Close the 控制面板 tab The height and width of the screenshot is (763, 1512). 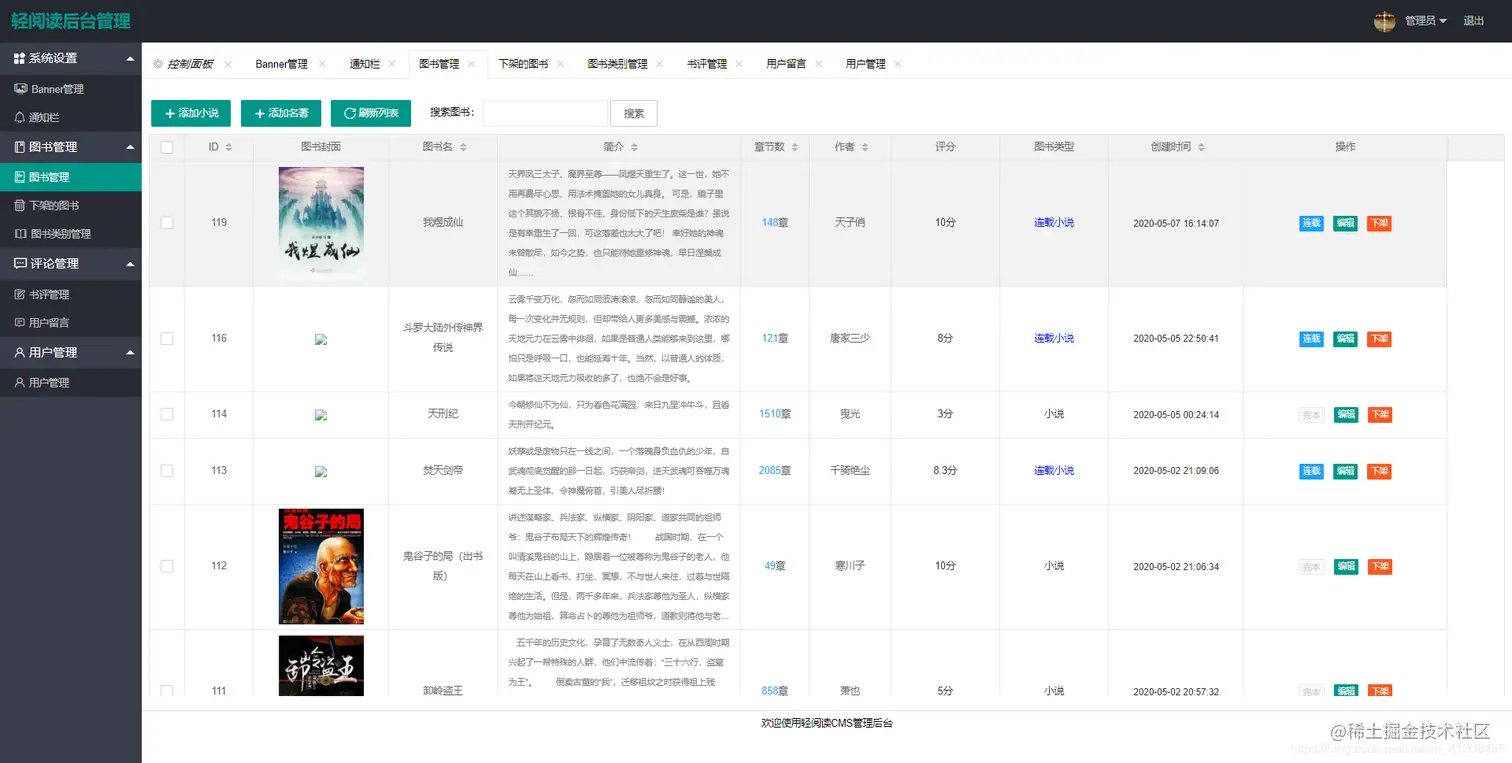click(228, 64)
